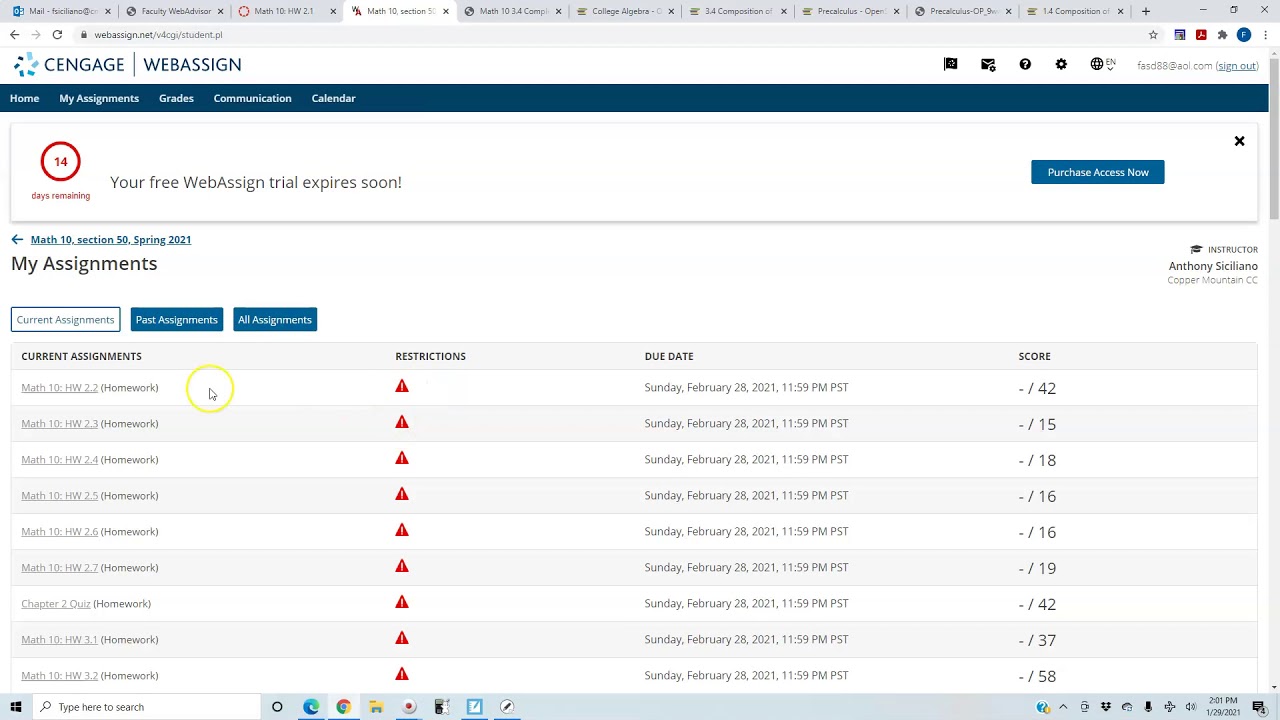Go back via arrow beside Math 10 course link
This screenshot has height=720, width=1280.
coord(17,239)
